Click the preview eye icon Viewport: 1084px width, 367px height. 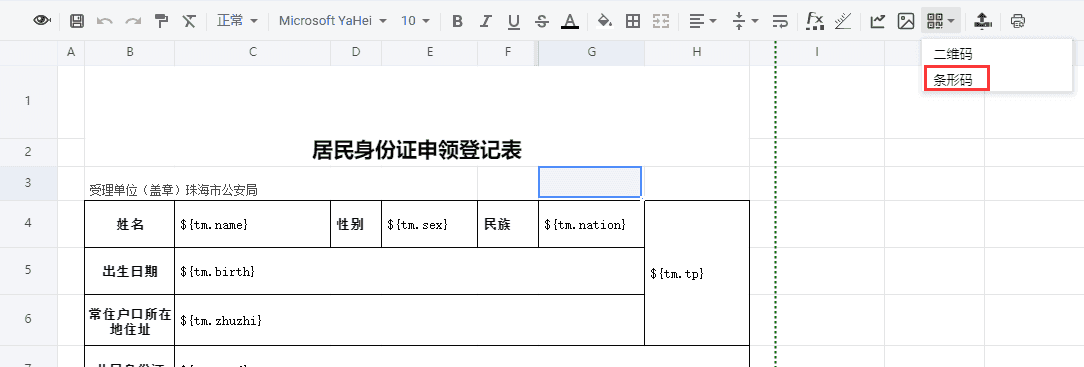[x=42, y=21]
